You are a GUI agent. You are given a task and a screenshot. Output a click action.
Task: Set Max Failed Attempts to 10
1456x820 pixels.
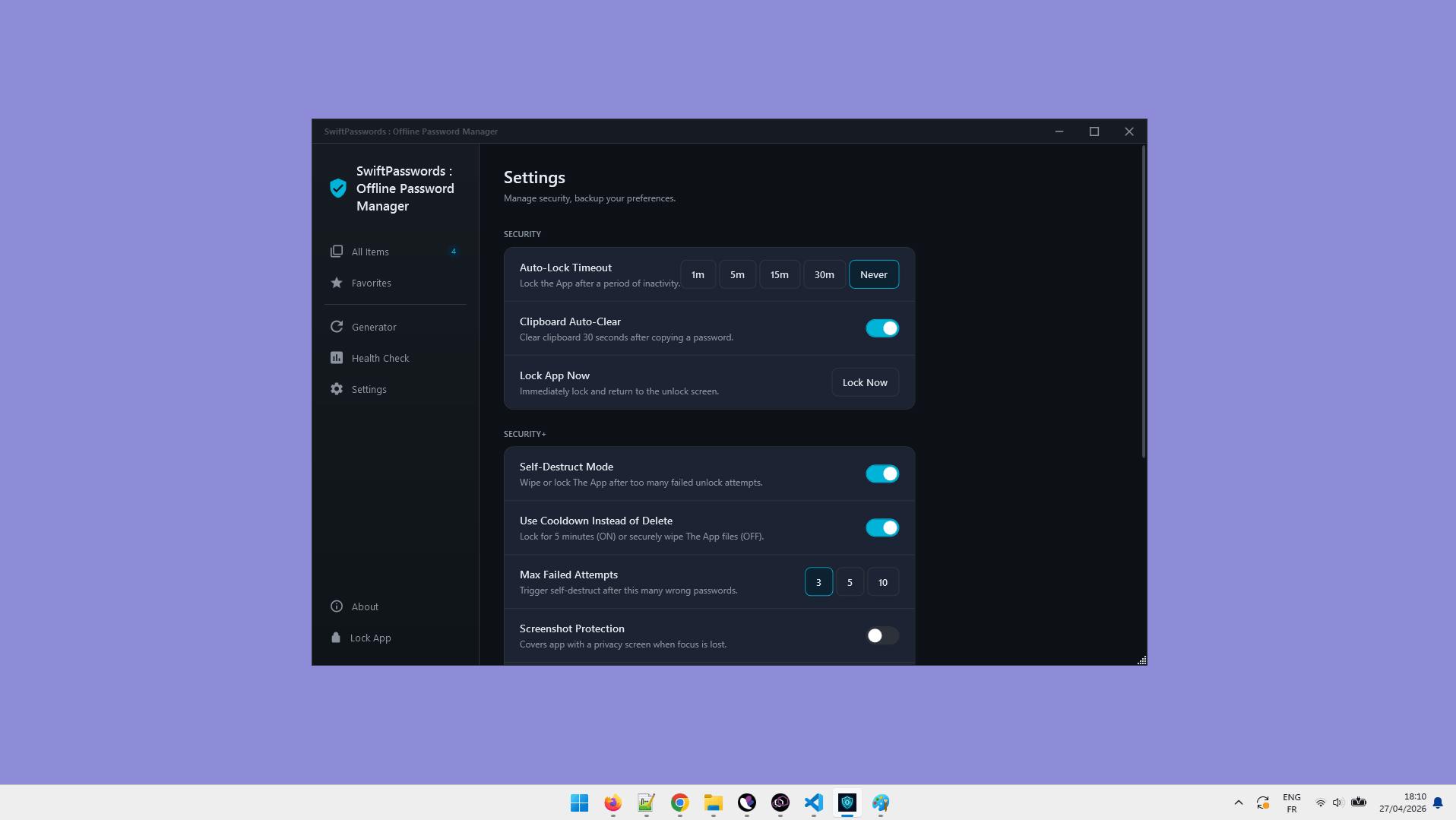[882, 582]
